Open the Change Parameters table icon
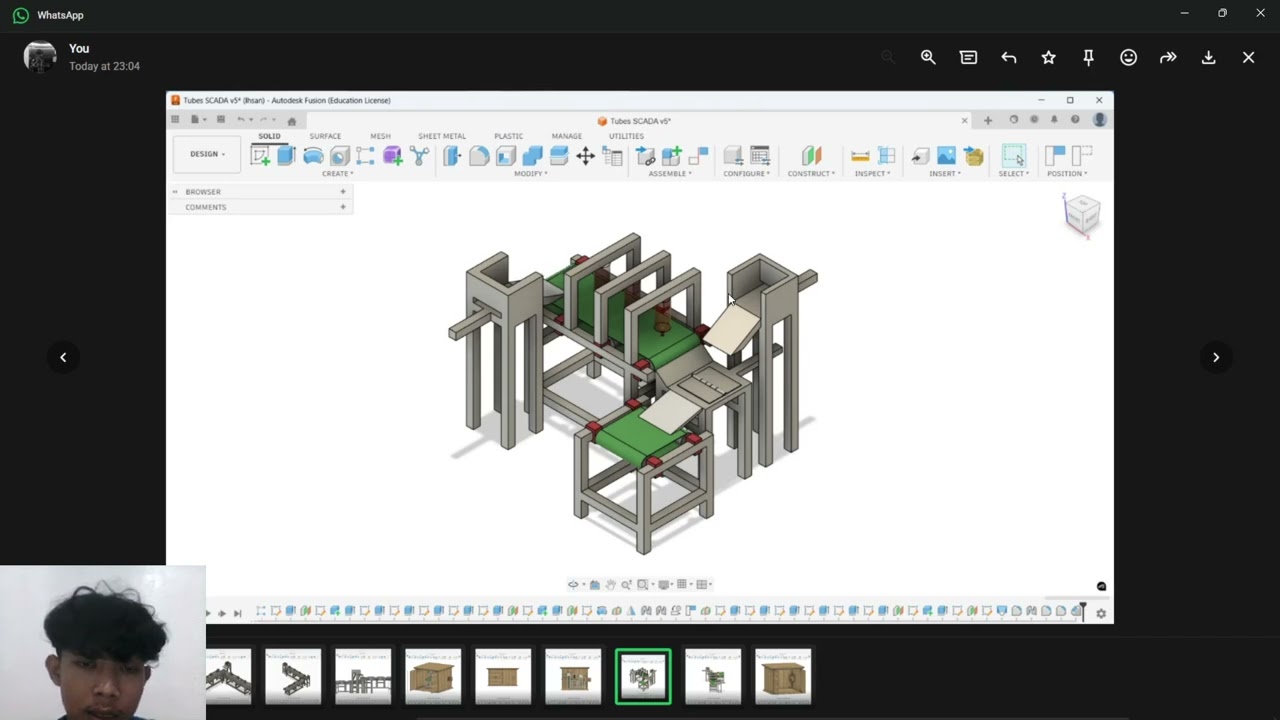 pos(612,155)
